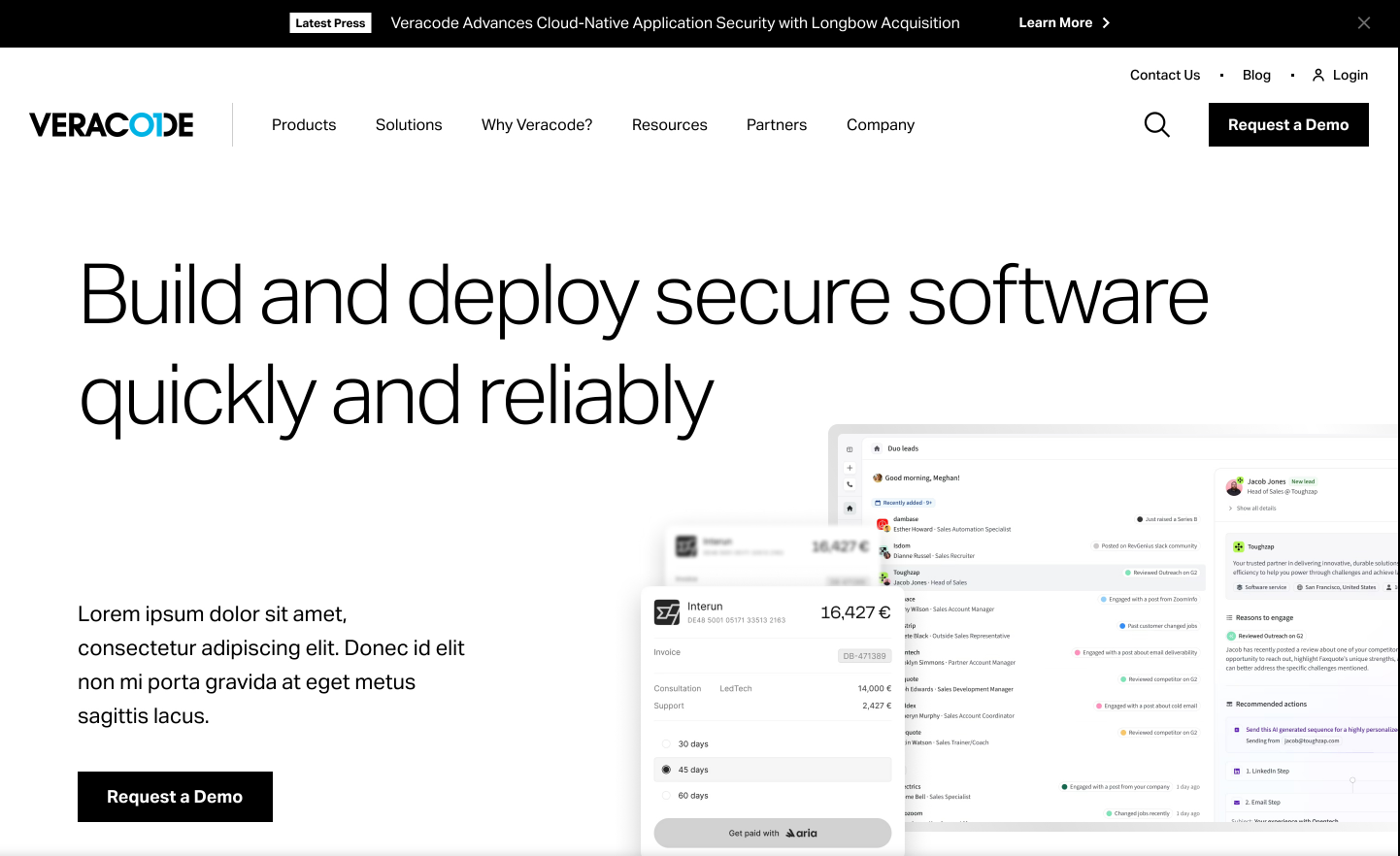
Task: Click the Toughzap logo in the company description card
Action: pos(1239,546)
